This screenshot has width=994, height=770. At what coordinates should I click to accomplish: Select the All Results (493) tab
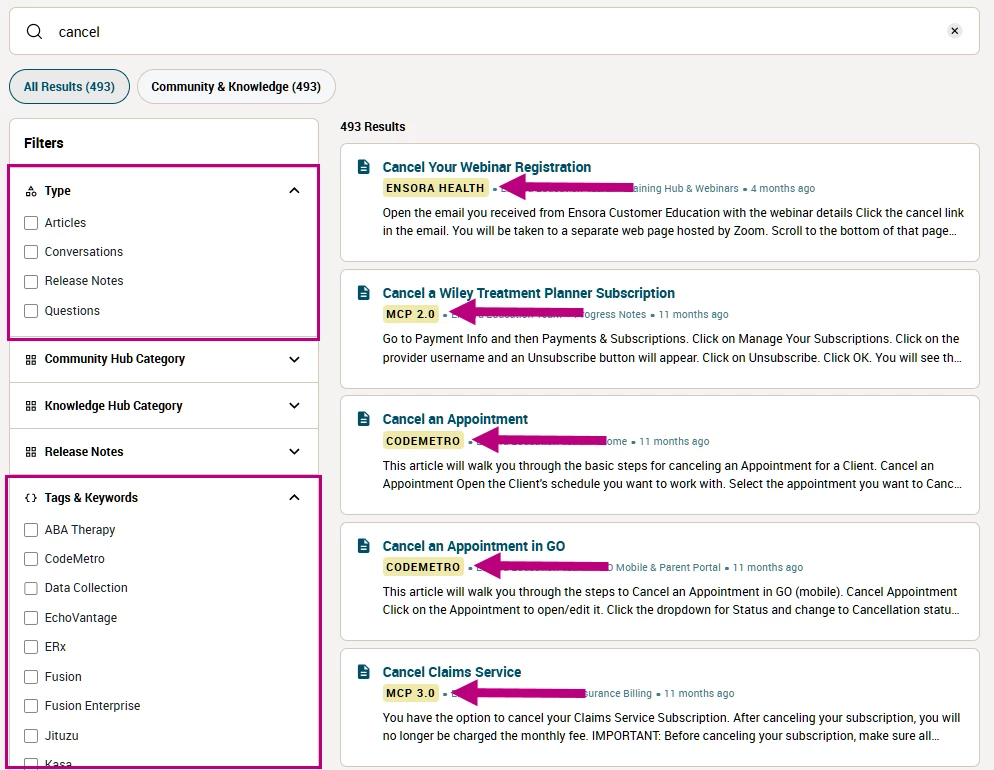click(x=69, y=86)
